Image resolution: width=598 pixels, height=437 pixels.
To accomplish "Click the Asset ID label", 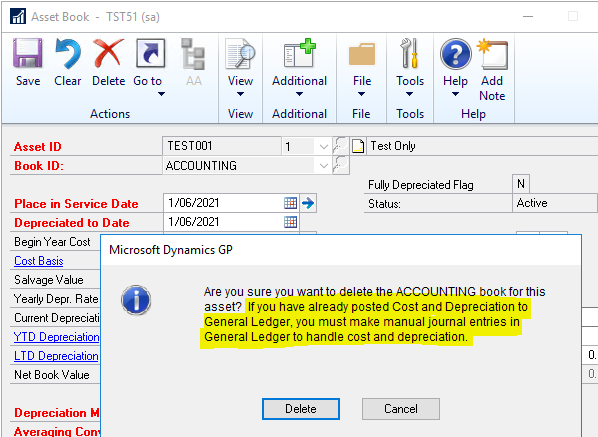I will 37,147.
